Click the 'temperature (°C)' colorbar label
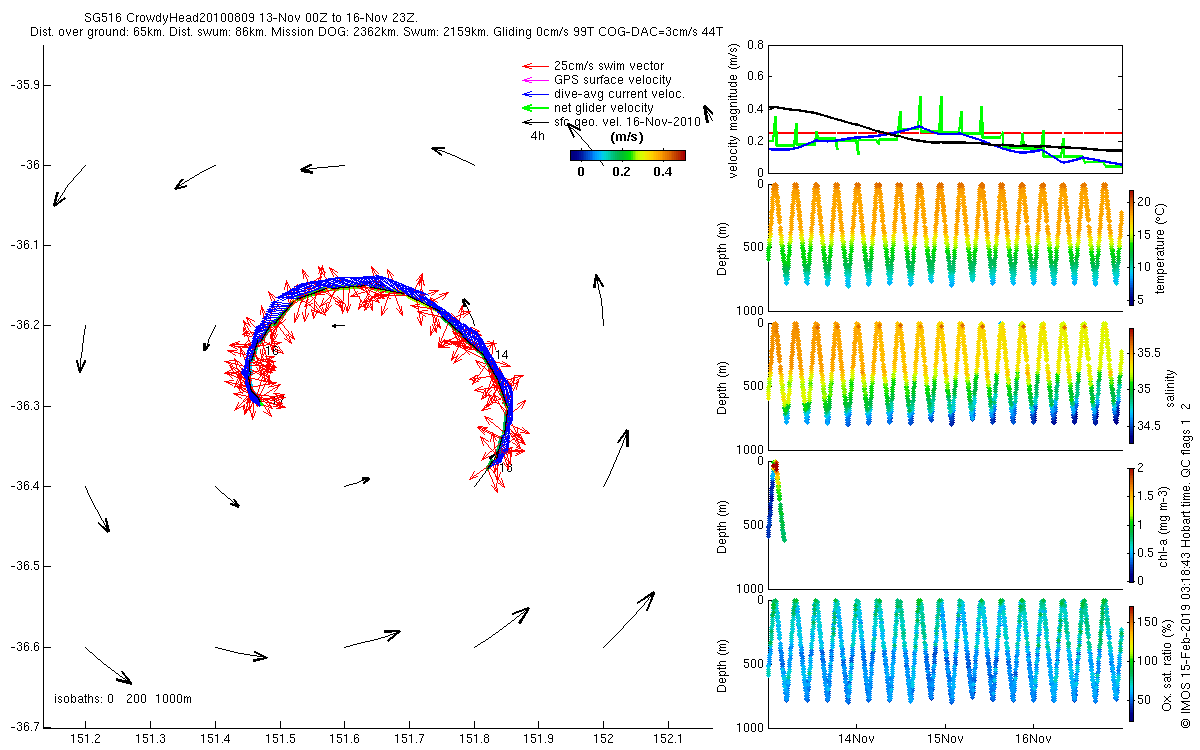The width and height of the screenshot is (1200, 750). [x=1161, y=248]
